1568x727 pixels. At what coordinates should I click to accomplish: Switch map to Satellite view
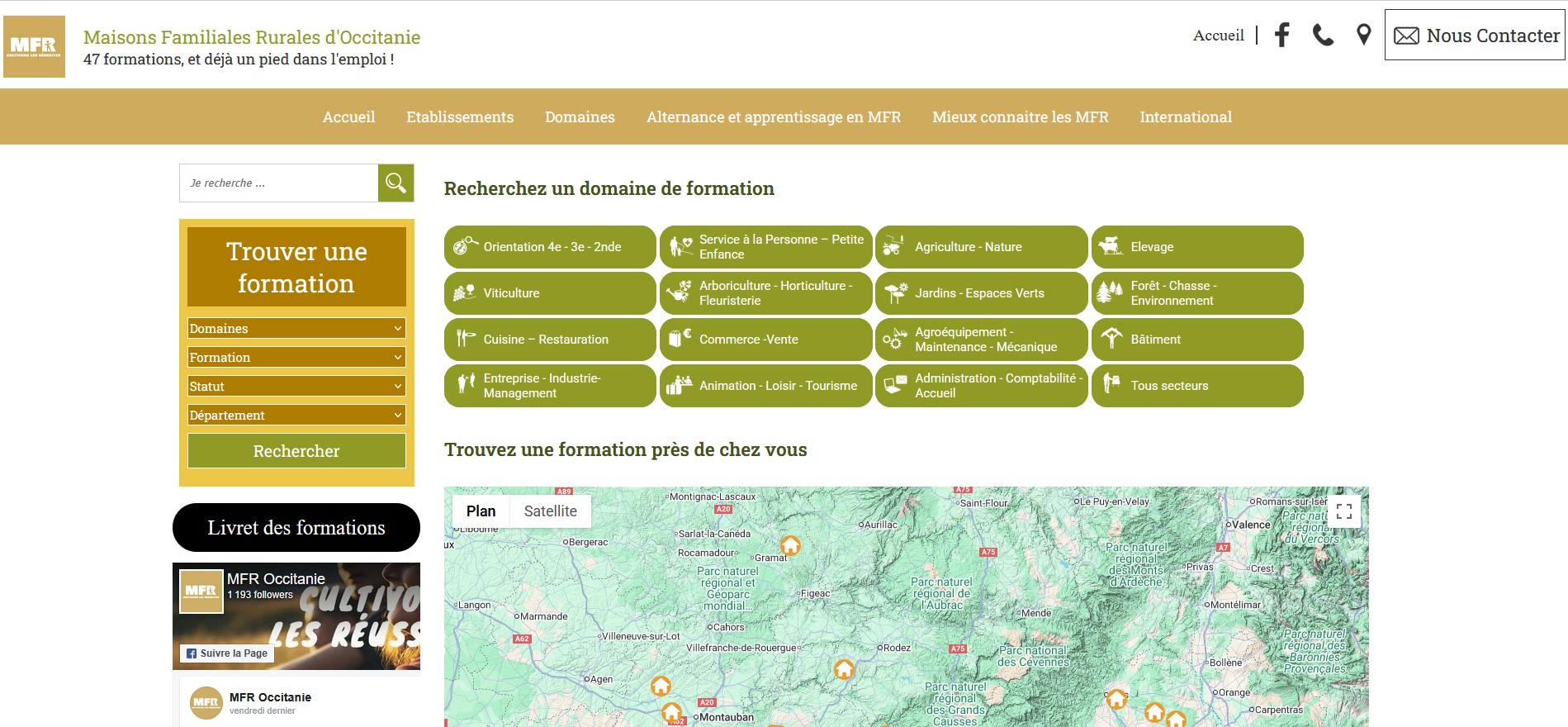click(550, 511)
